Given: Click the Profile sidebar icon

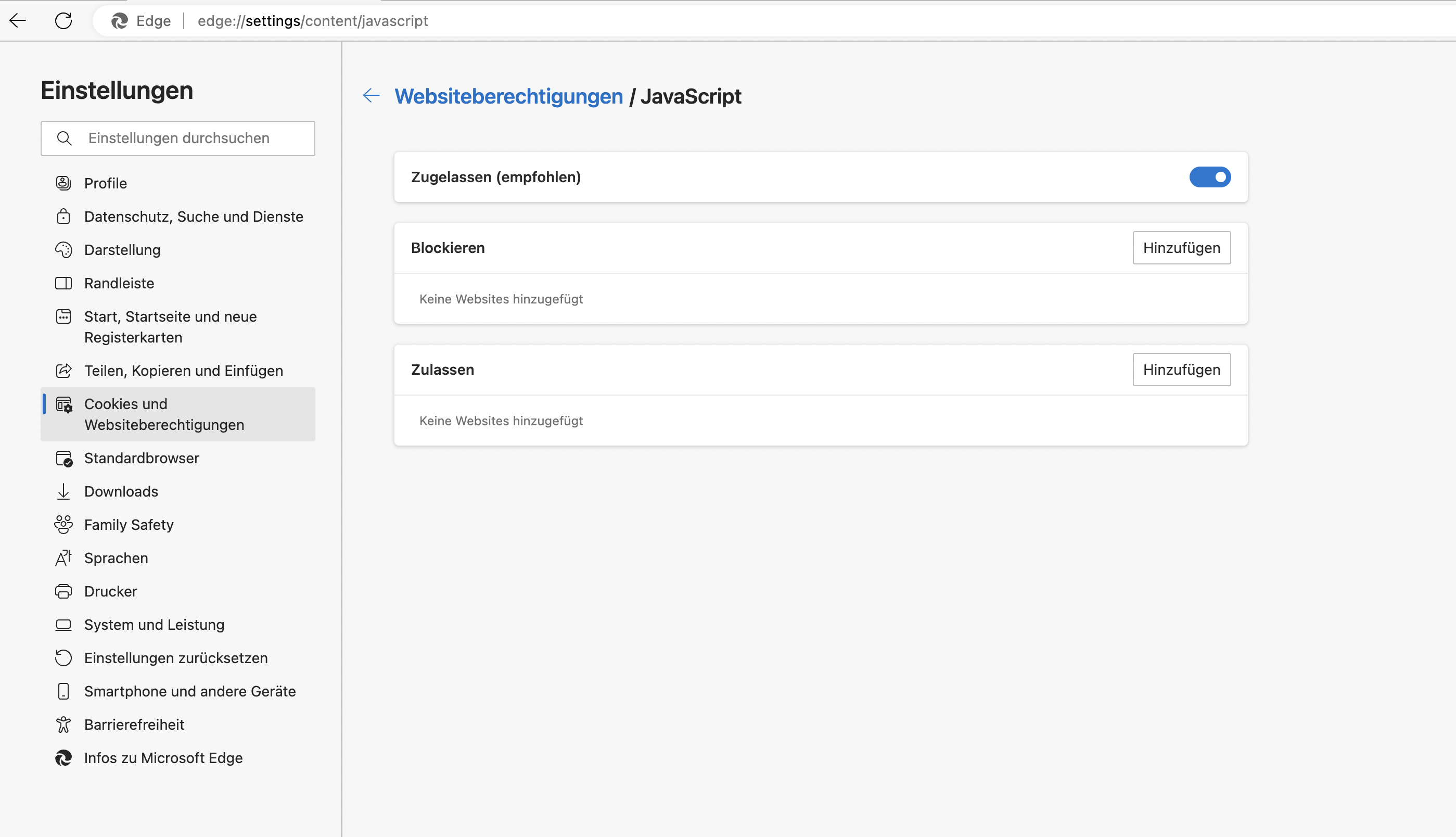Looking at the screenshot, I should (63, 183).
